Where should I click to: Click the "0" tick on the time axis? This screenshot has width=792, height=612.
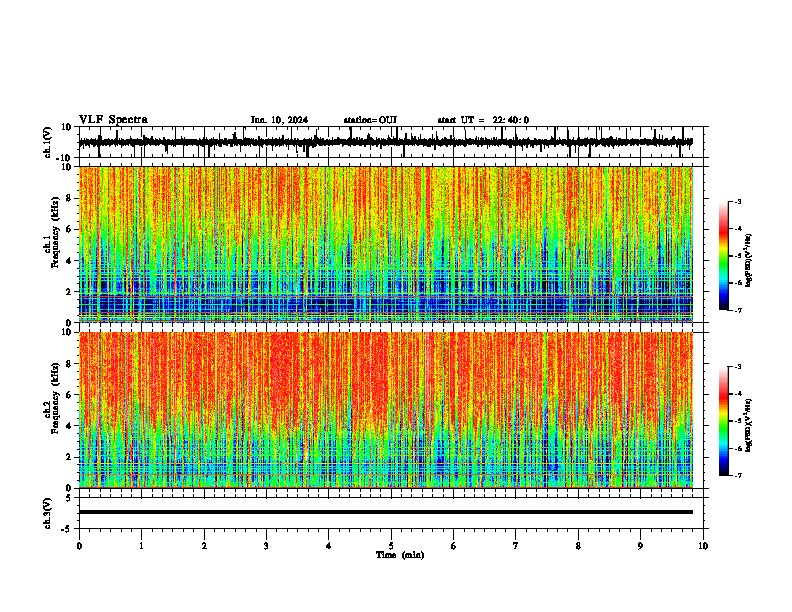[79, 546]
